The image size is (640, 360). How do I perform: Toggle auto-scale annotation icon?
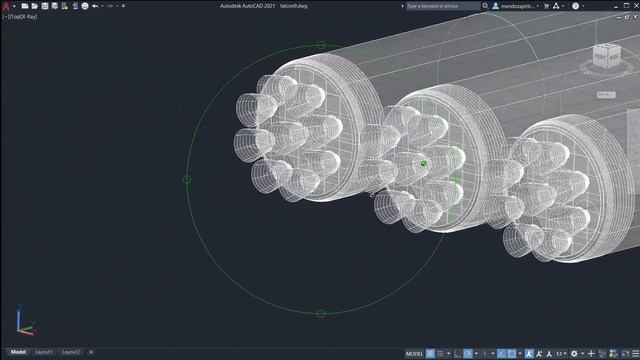539,353
